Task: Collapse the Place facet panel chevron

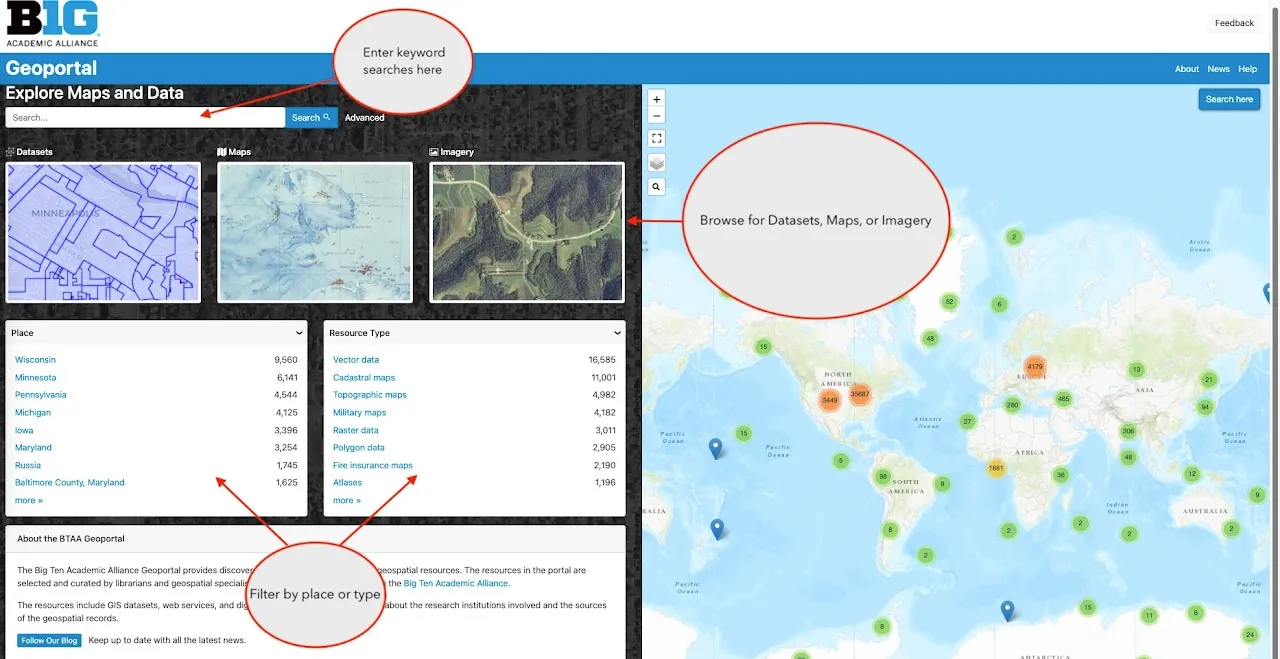Action: point(299,333)
